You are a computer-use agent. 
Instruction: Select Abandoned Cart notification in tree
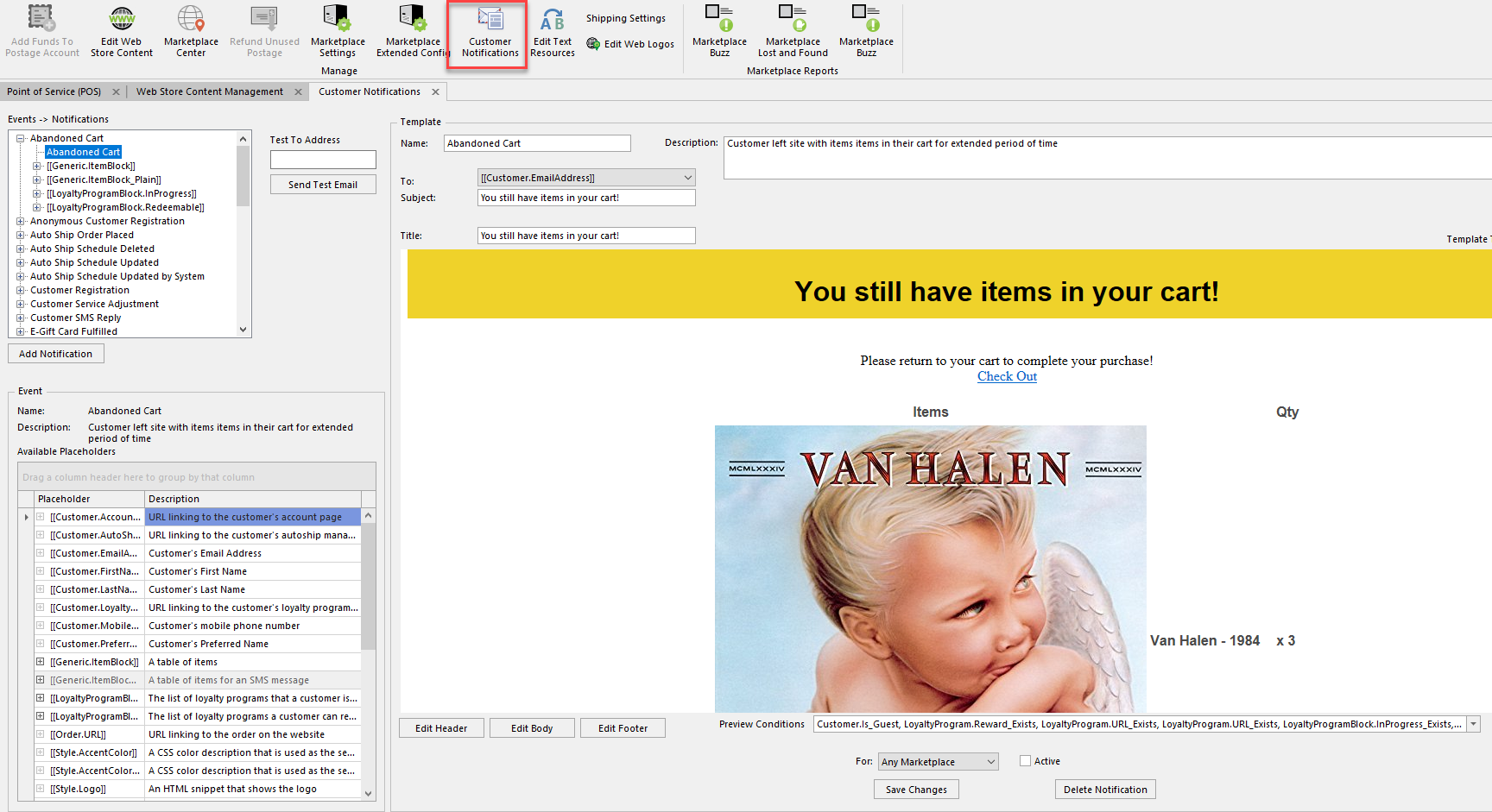84,152
